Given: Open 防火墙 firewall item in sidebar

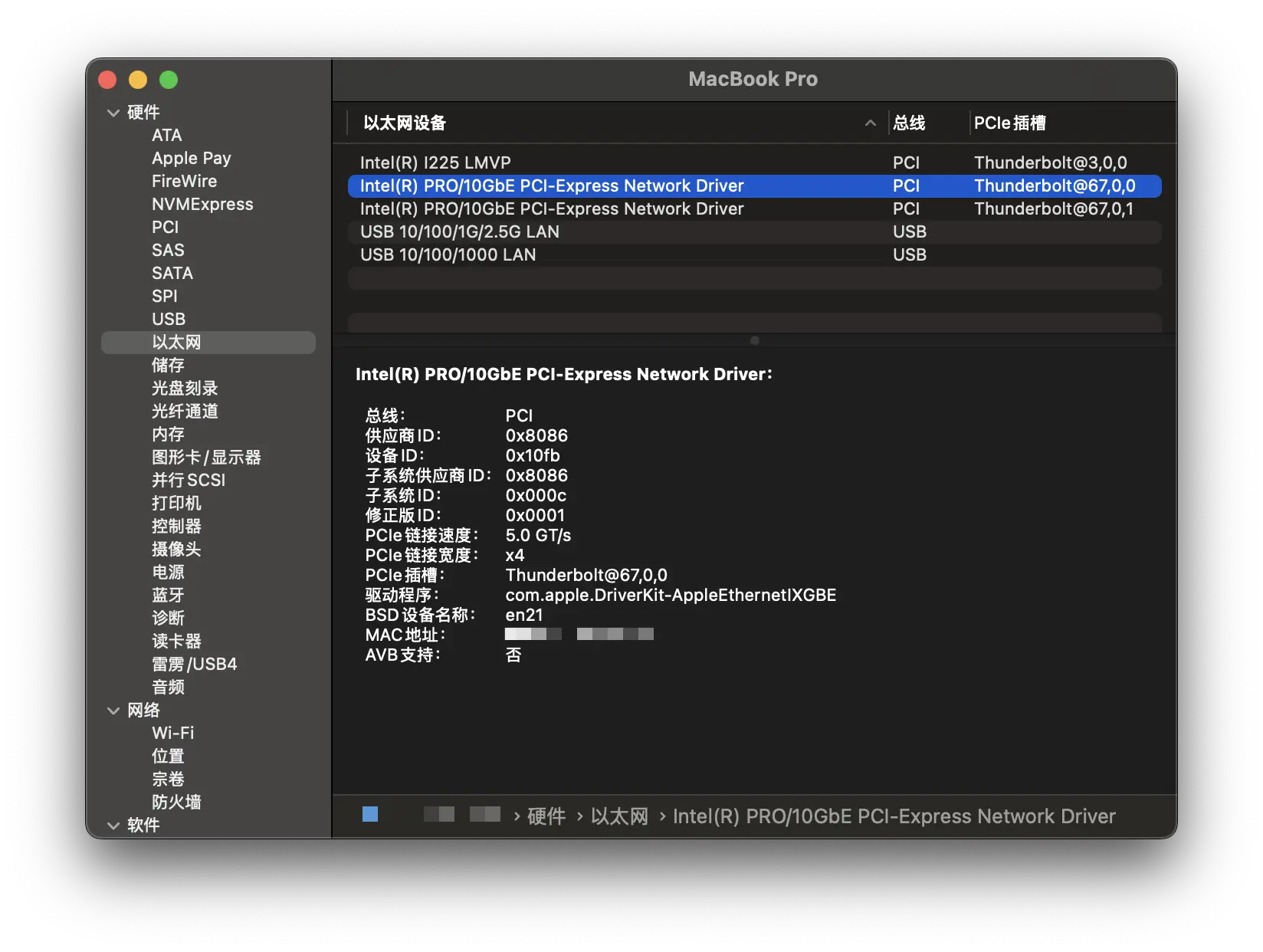Looking at the screenshot, I should click(x=176, y=802).
